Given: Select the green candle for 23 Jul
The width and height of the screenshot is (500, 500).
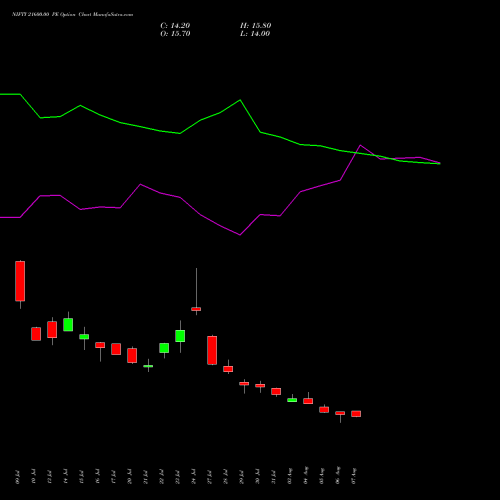Looking at the screenshot, I should click(x=180, y=336).
